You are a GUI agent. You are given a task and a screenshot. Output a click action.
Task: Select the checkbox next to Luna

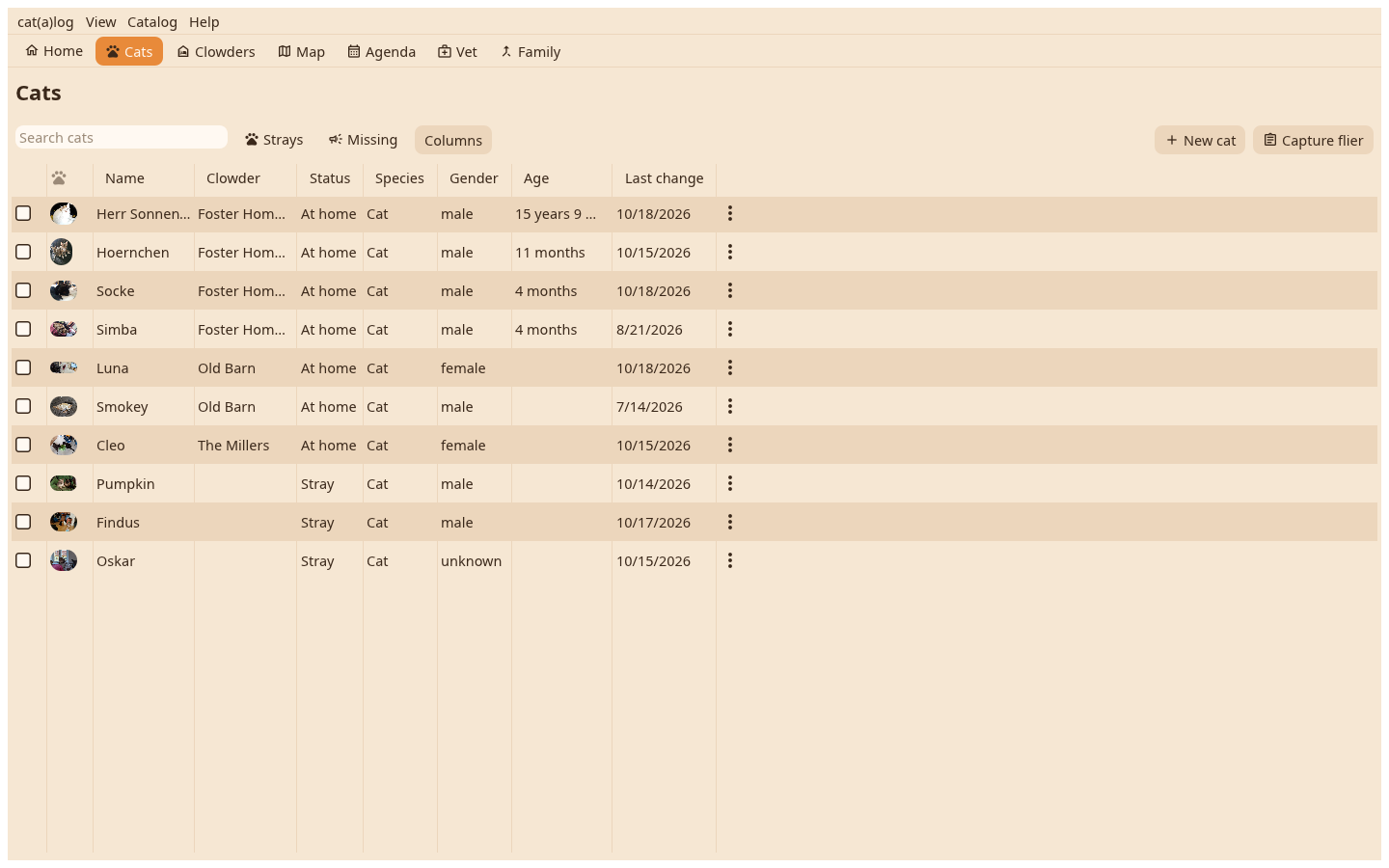tap(23, 367)
